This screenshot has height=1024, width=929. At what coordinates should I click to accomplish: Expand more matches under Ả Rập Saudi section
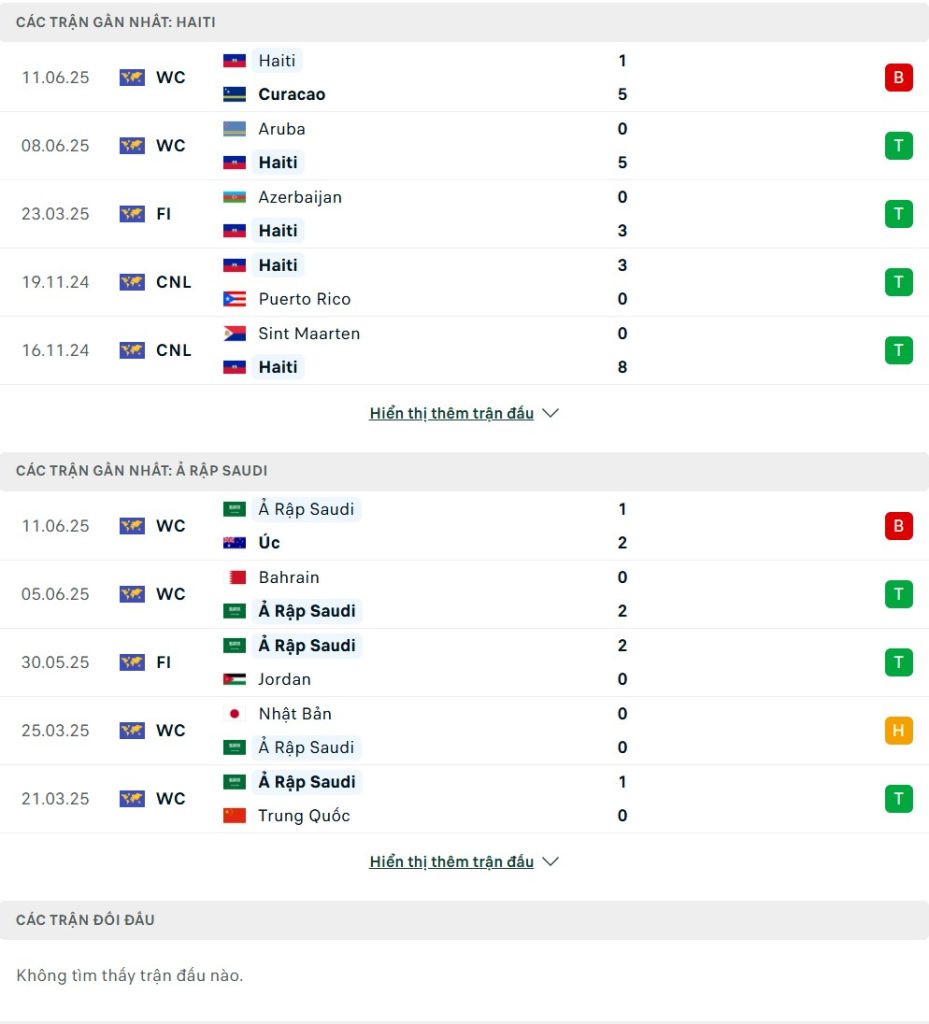[452, 862]
